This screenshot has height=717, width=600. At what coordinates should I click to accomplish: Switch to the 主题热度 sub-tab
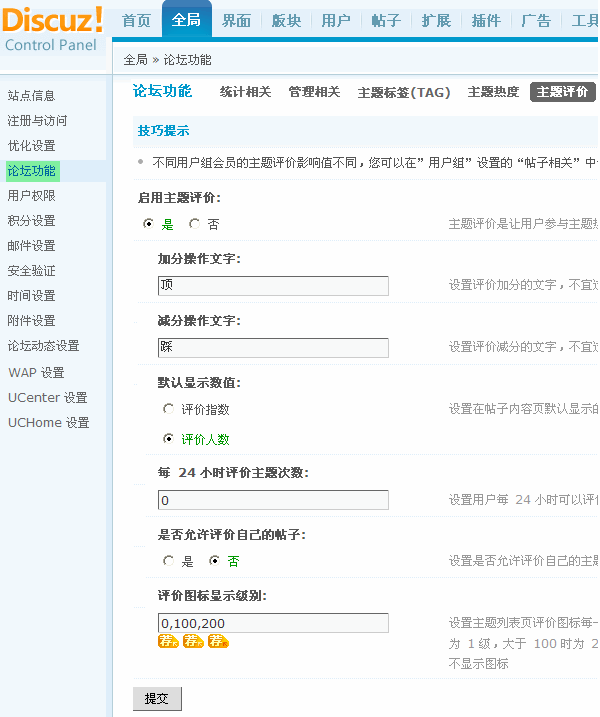pos(493,92)
